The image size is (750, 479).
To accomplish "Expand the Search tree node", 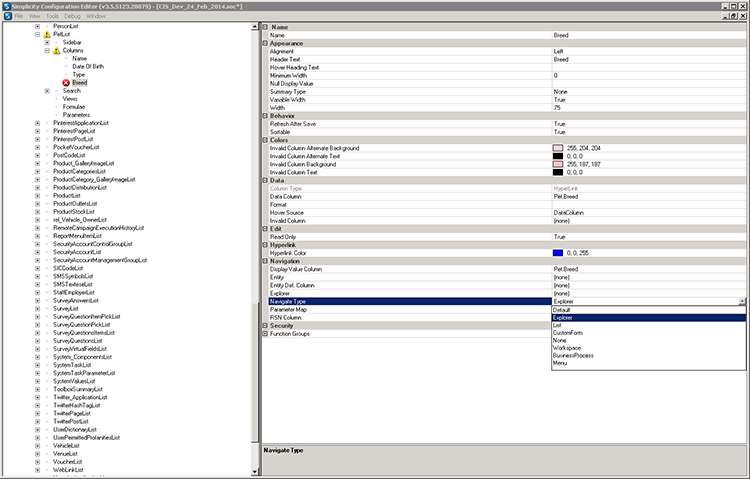I will (x=47, y=91).
